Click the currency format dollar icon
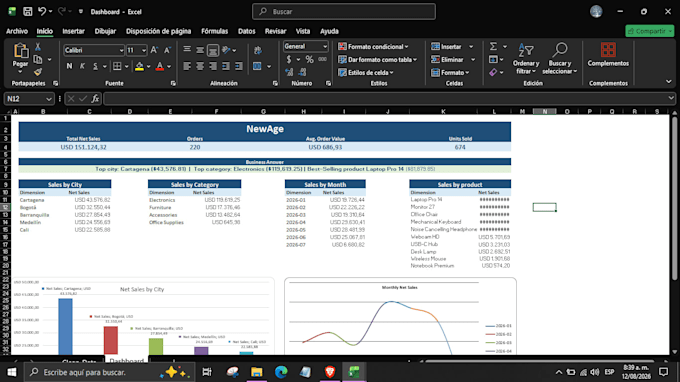The image size is (680, 382). coord(289,59)
